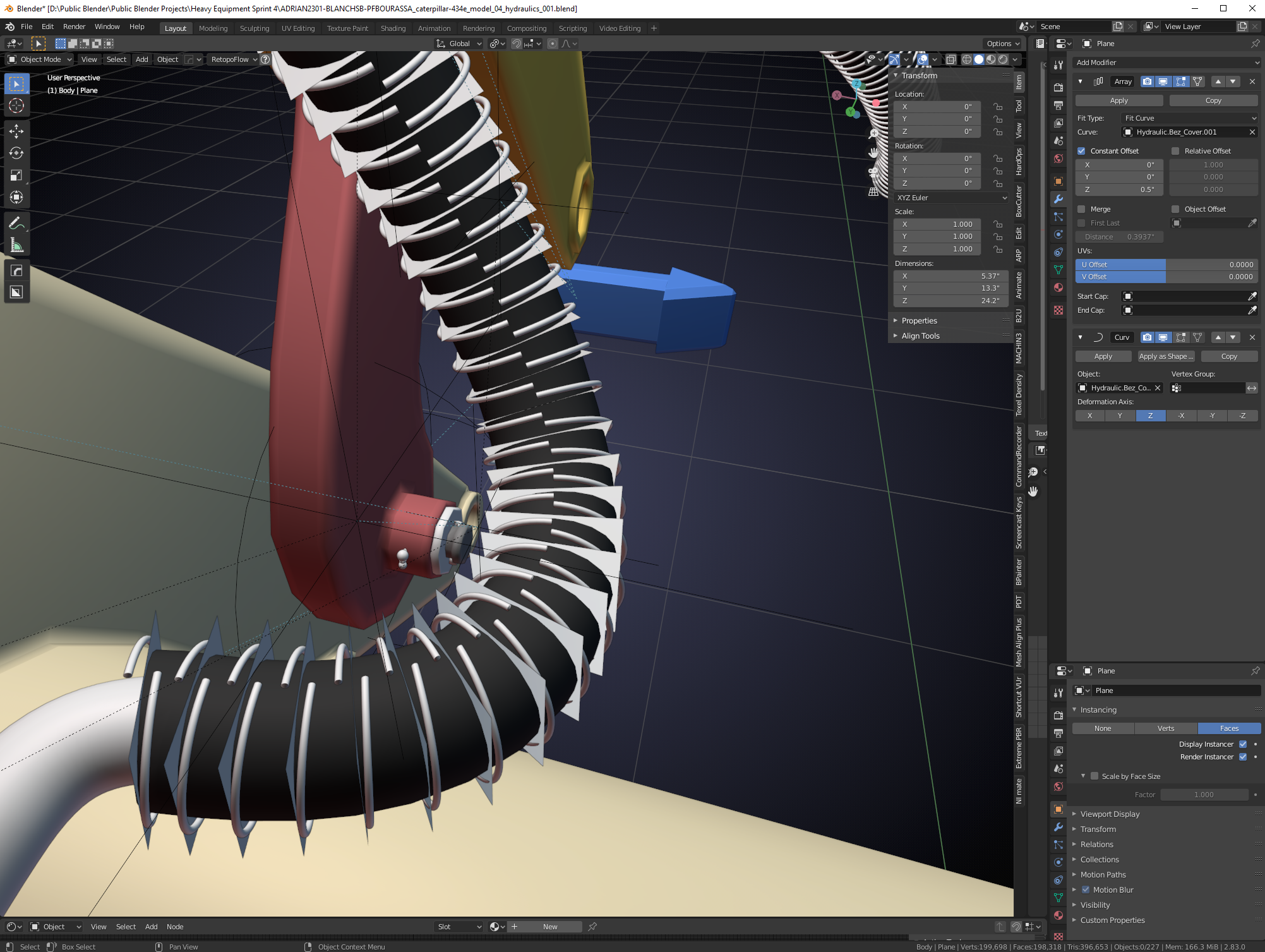The width and height of the screenshot is (1265, 952).
Task: Switch viewport to rendered shading mode
Action: tap(1002, 59)
